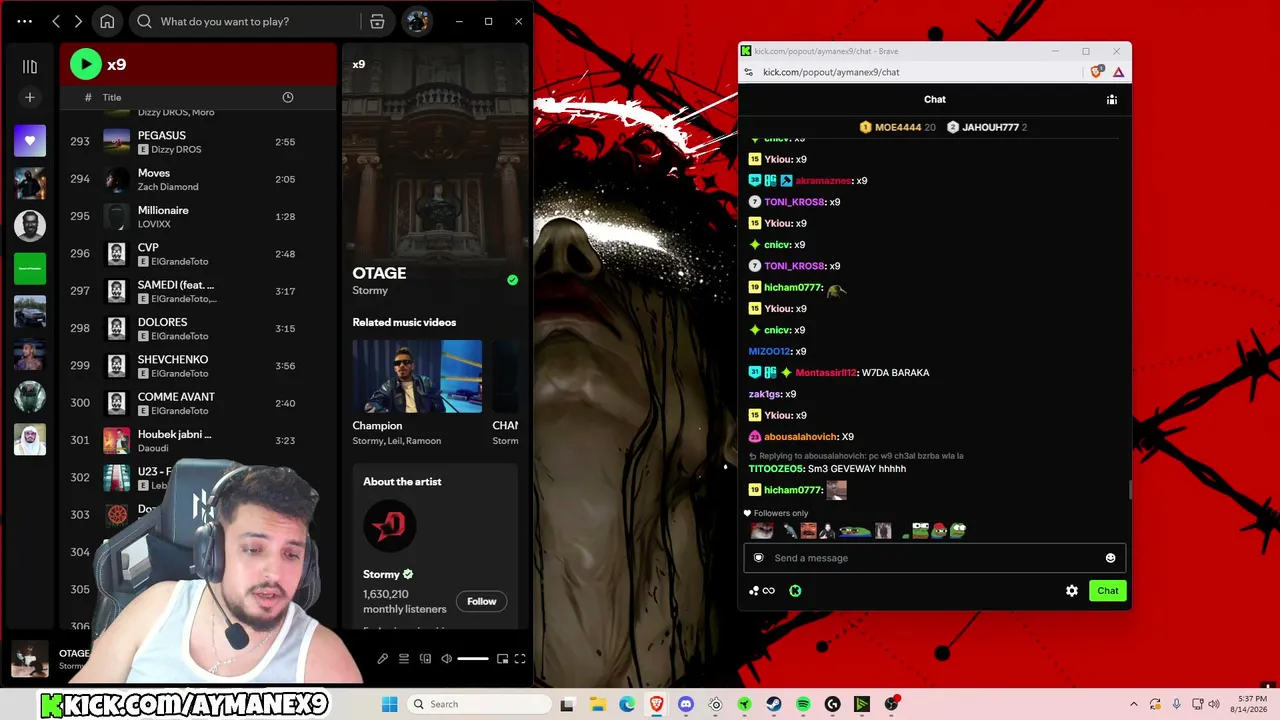This screenshot has height=720, width=1280.
Task: Open artist Dizzy DROS under PEGASUS
Action: (x=176, y=150)
